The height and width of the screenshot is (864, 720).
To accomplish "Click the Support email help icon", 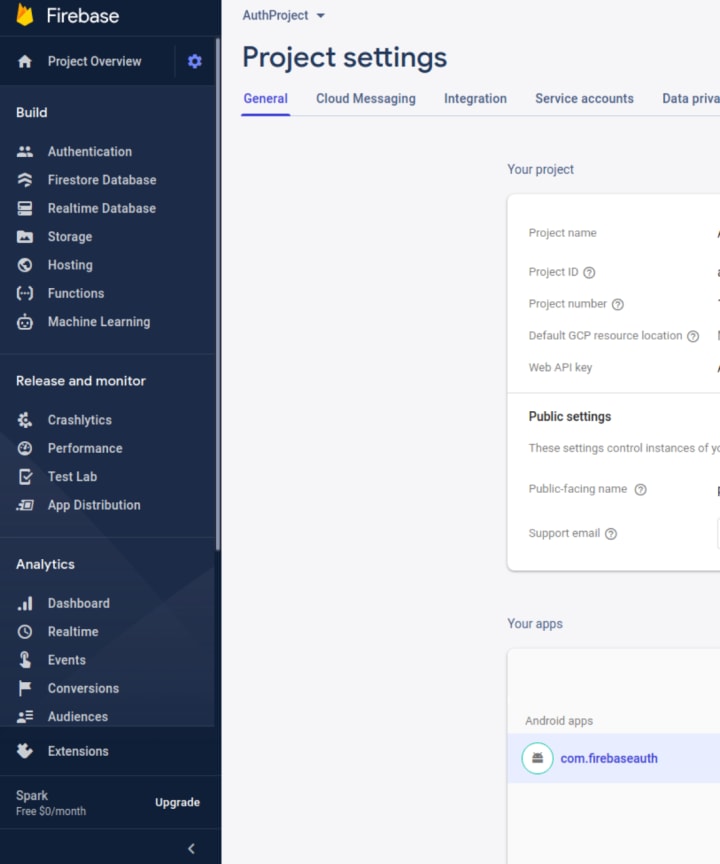I will click(611, 533).
